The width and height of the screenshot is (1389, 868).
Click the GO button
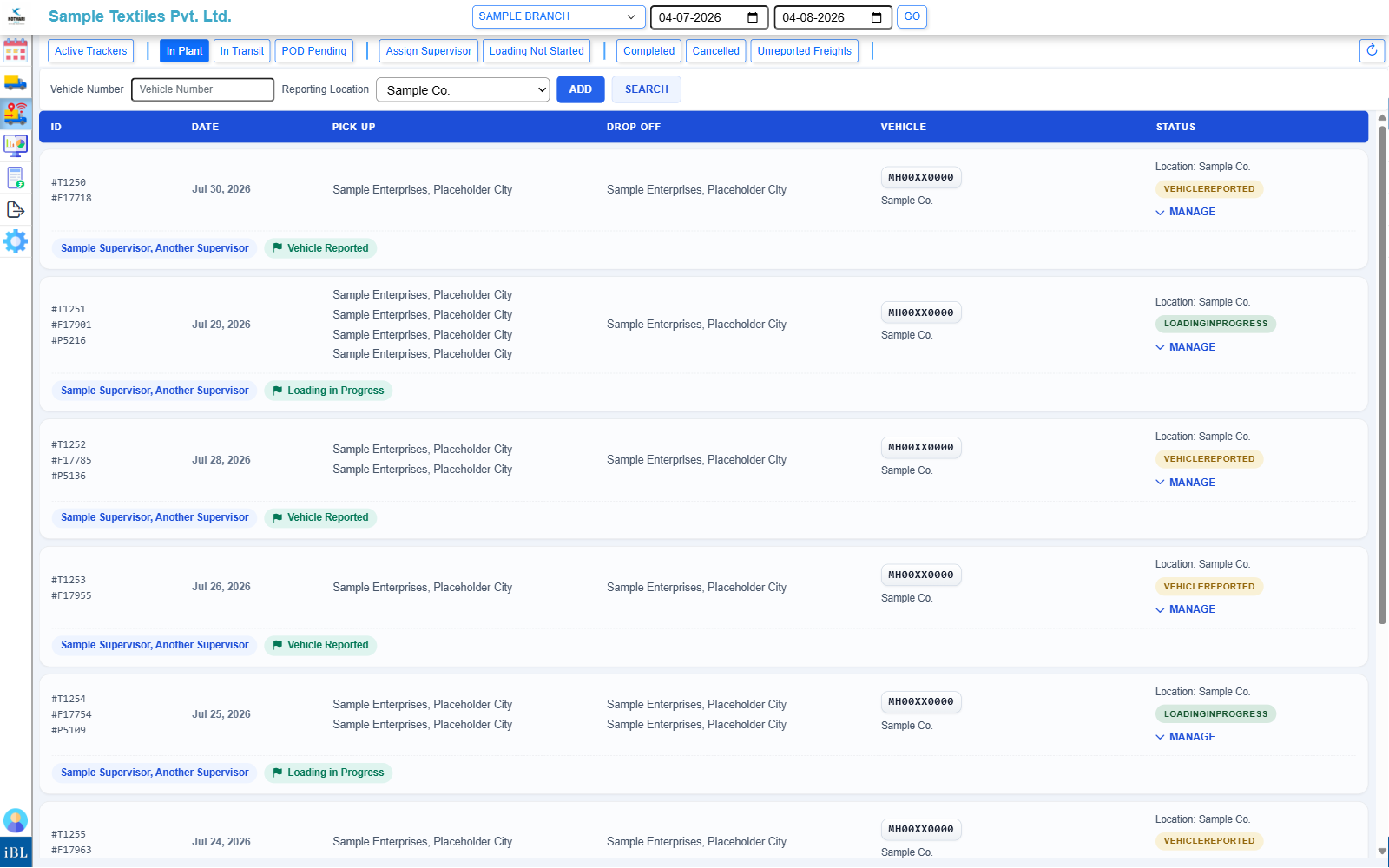pos(912,16)
